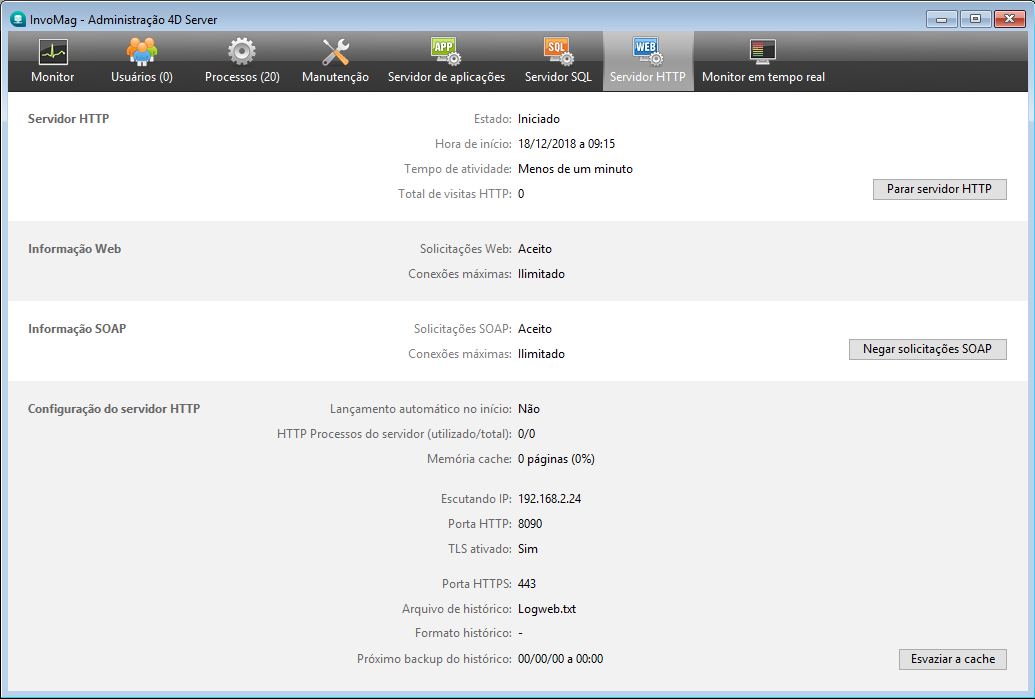Maximize the 4D Server window
The image size is (1035, 699).
point(975,19)
